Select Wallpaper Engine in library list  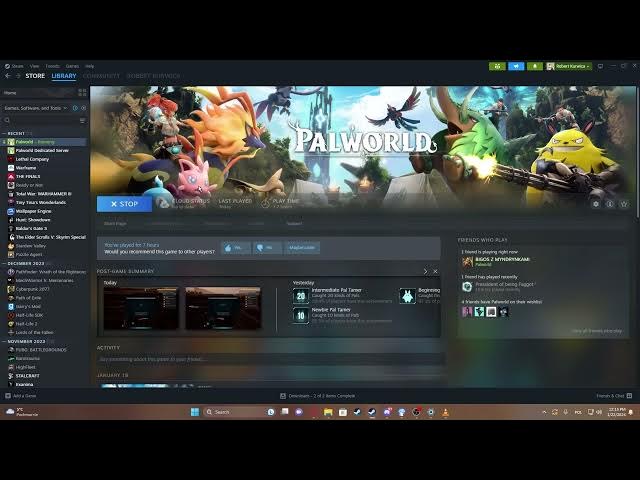click(44, 211)
